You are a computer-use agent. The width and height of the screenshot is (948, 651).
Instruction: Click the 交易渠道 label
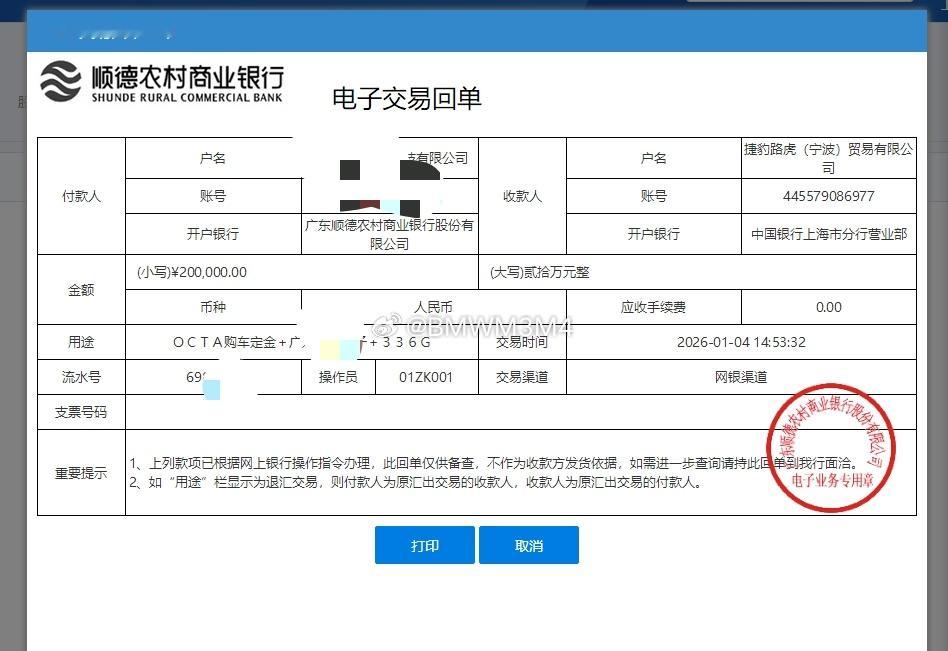[522, 377]
